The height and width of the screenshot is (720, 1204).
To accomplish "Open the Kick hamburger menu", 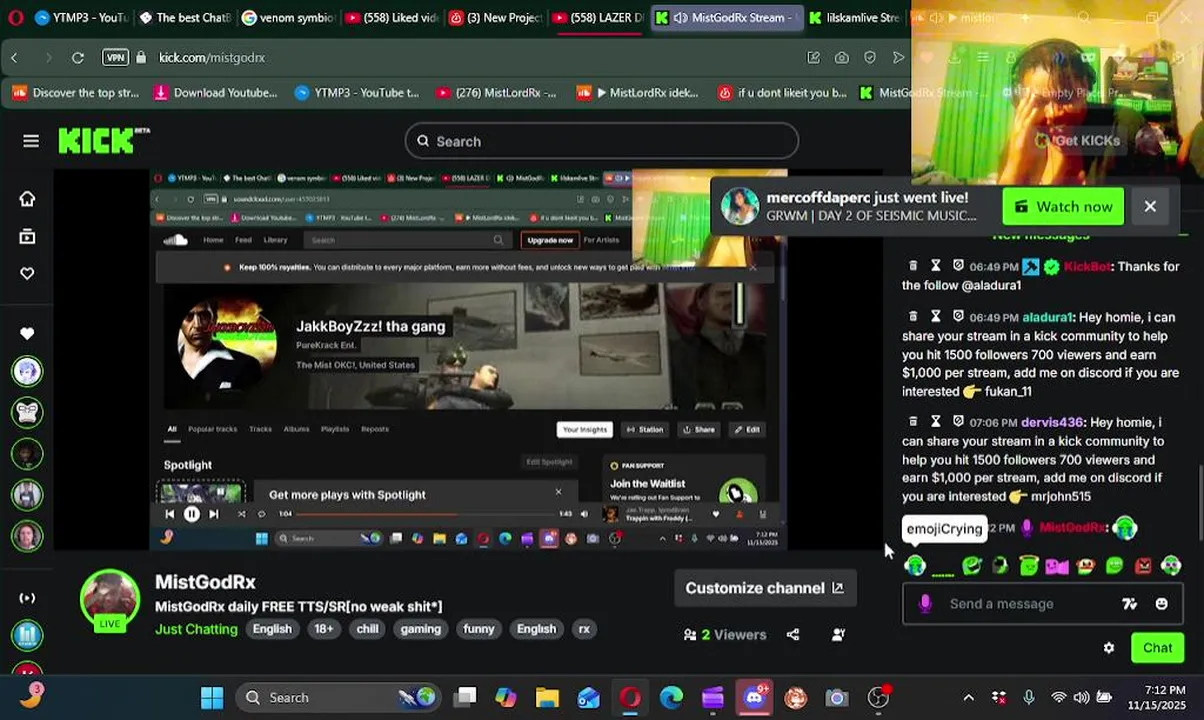I will click(31, 141).
